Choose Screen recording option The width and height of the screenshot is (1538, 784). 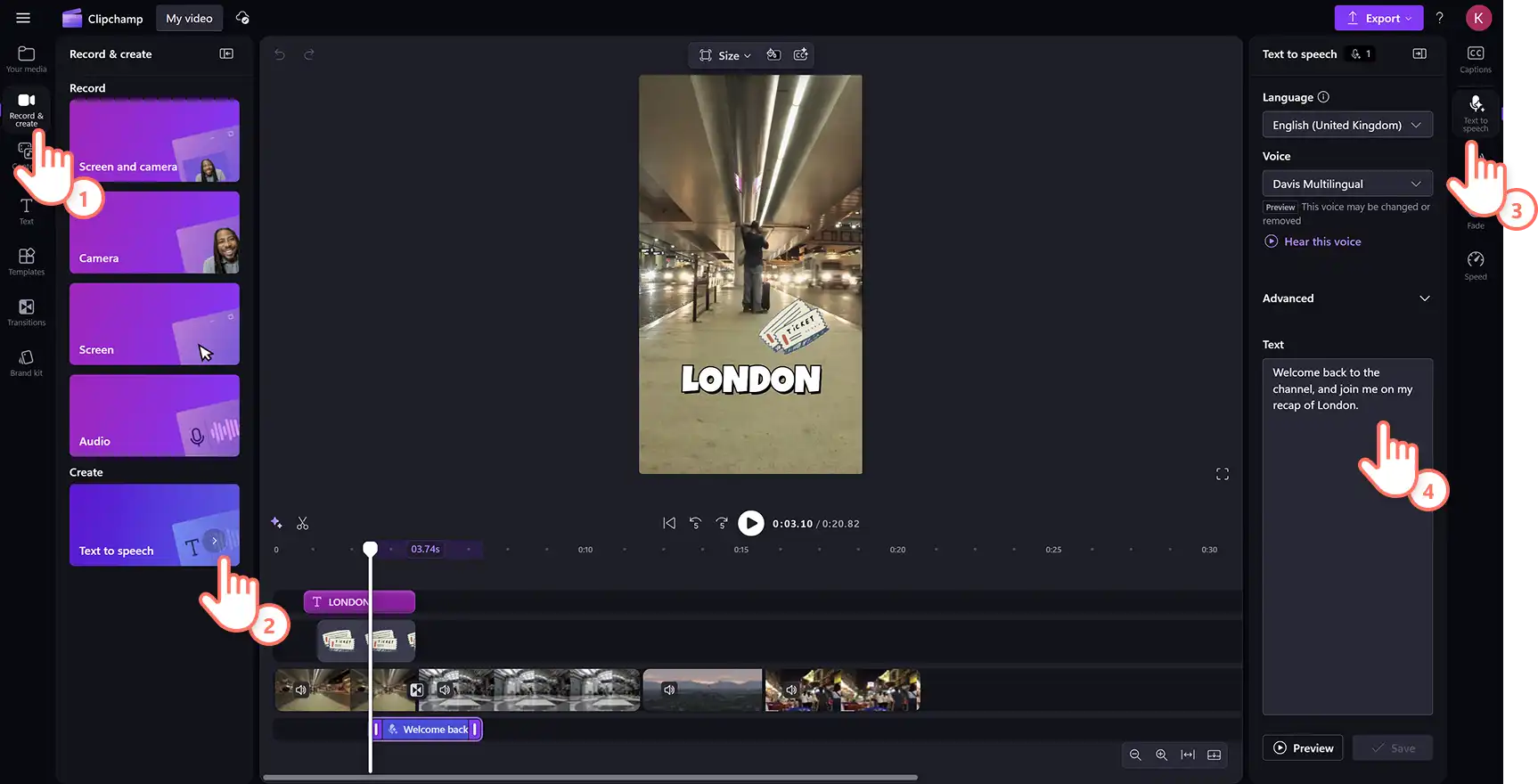[x=154, y=323]
